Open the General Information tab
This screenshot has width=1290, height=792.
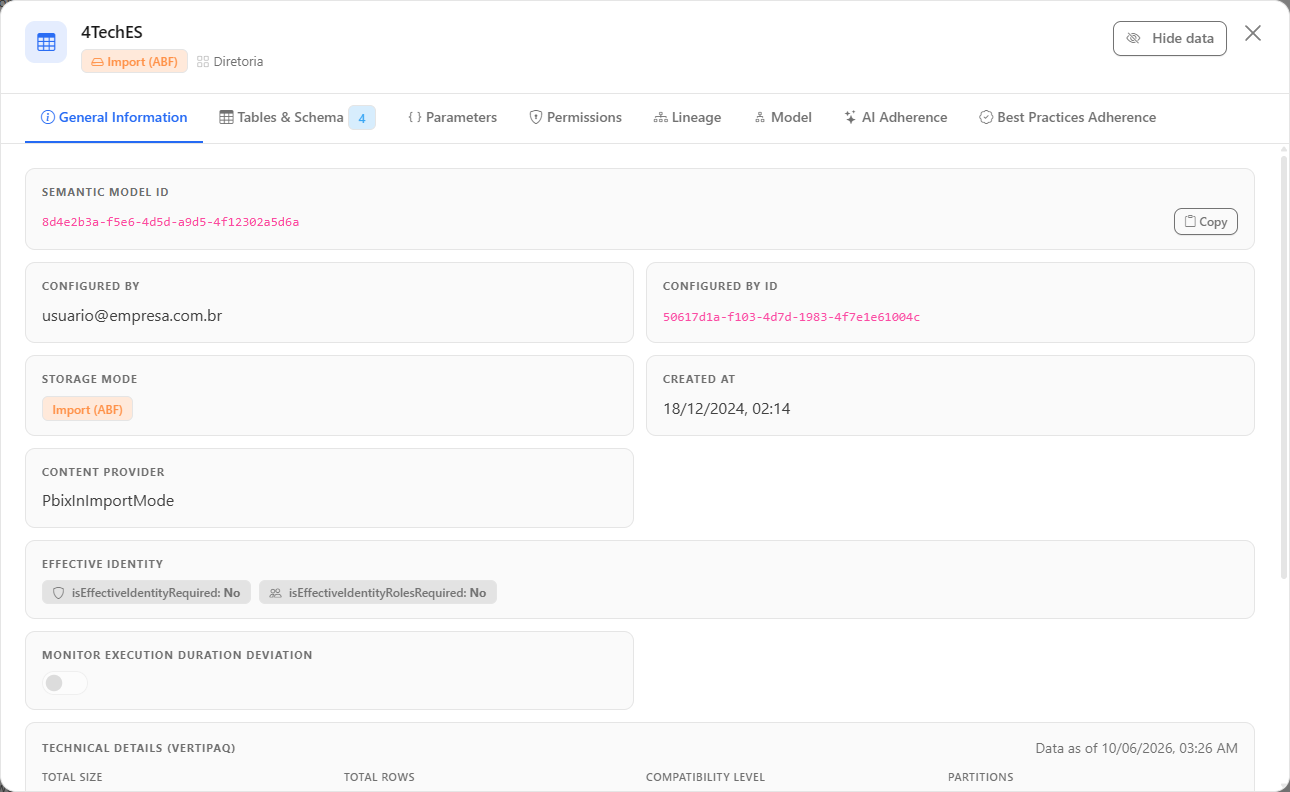coord(114,117)
